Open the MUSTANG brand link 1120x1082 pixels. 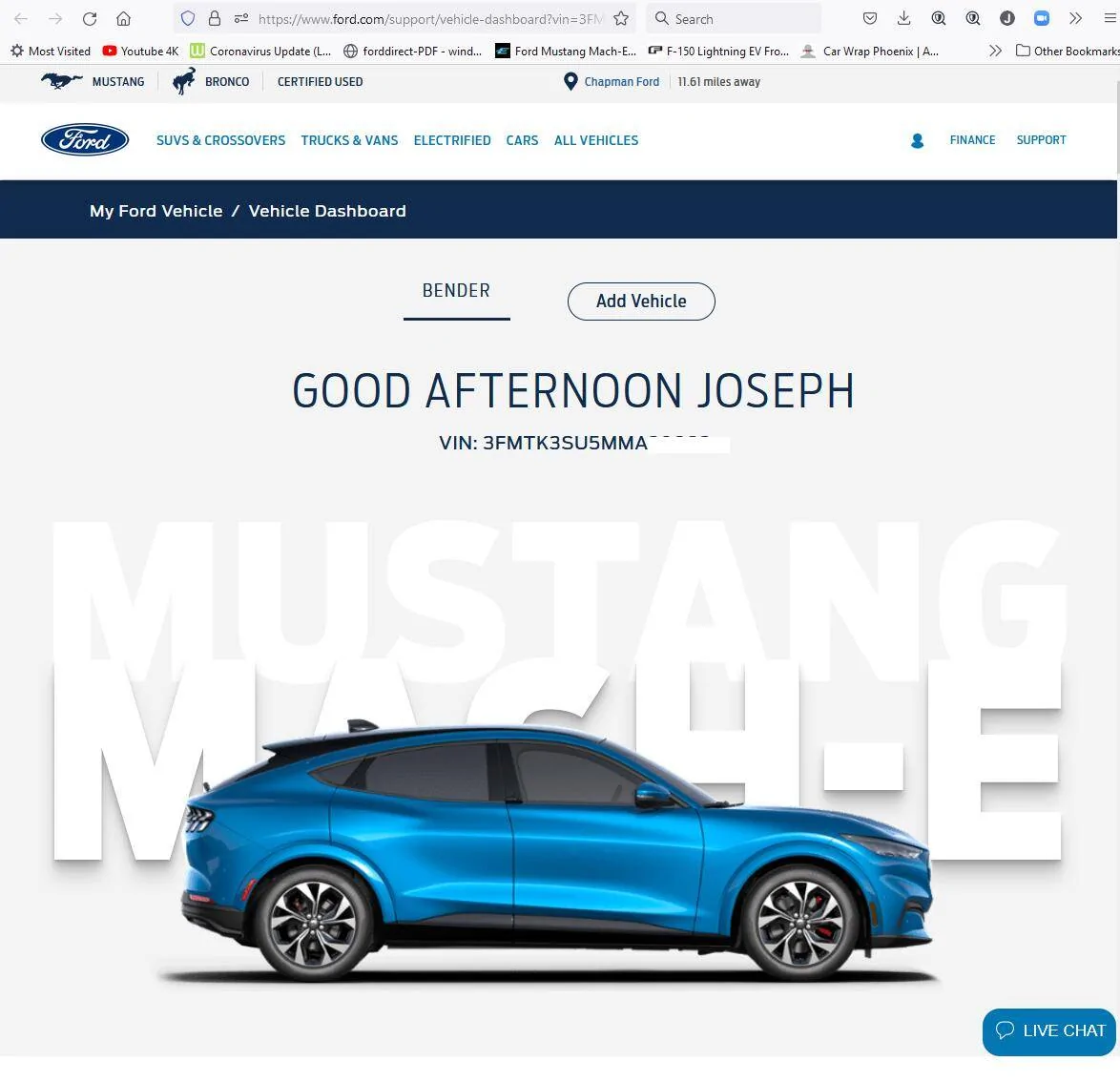(x=118, y=81)
